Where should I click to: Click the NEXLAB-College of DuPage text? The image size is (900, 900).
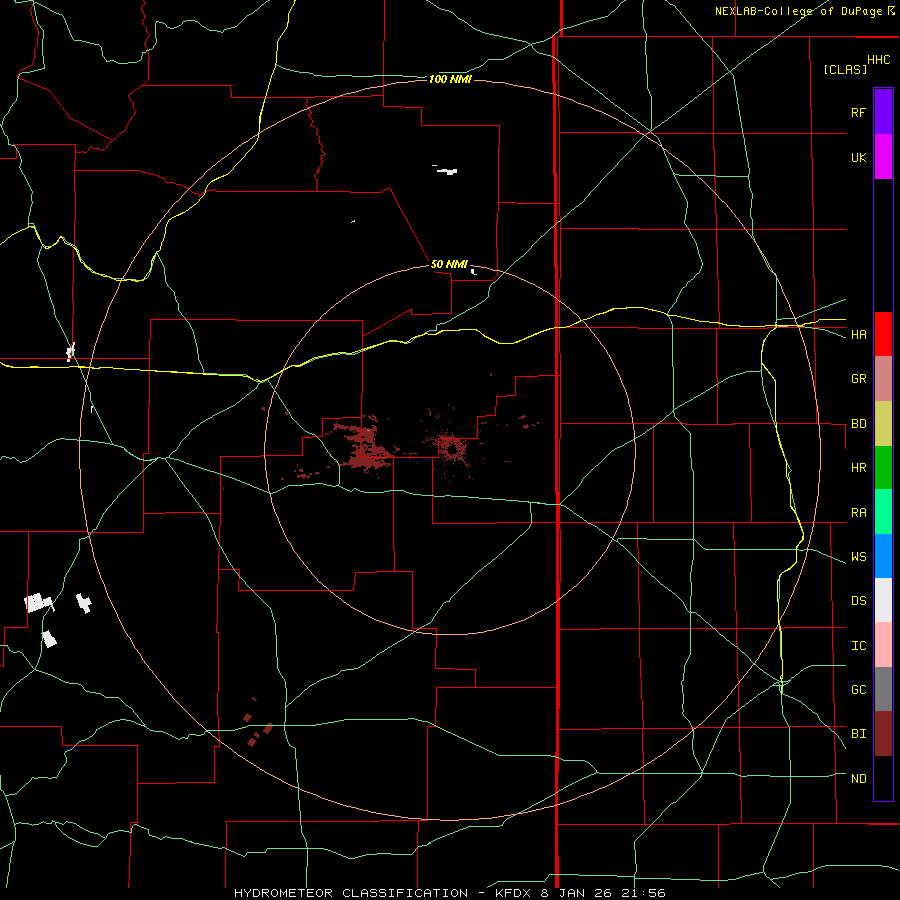pyautogui.click(x=799, y=11)
